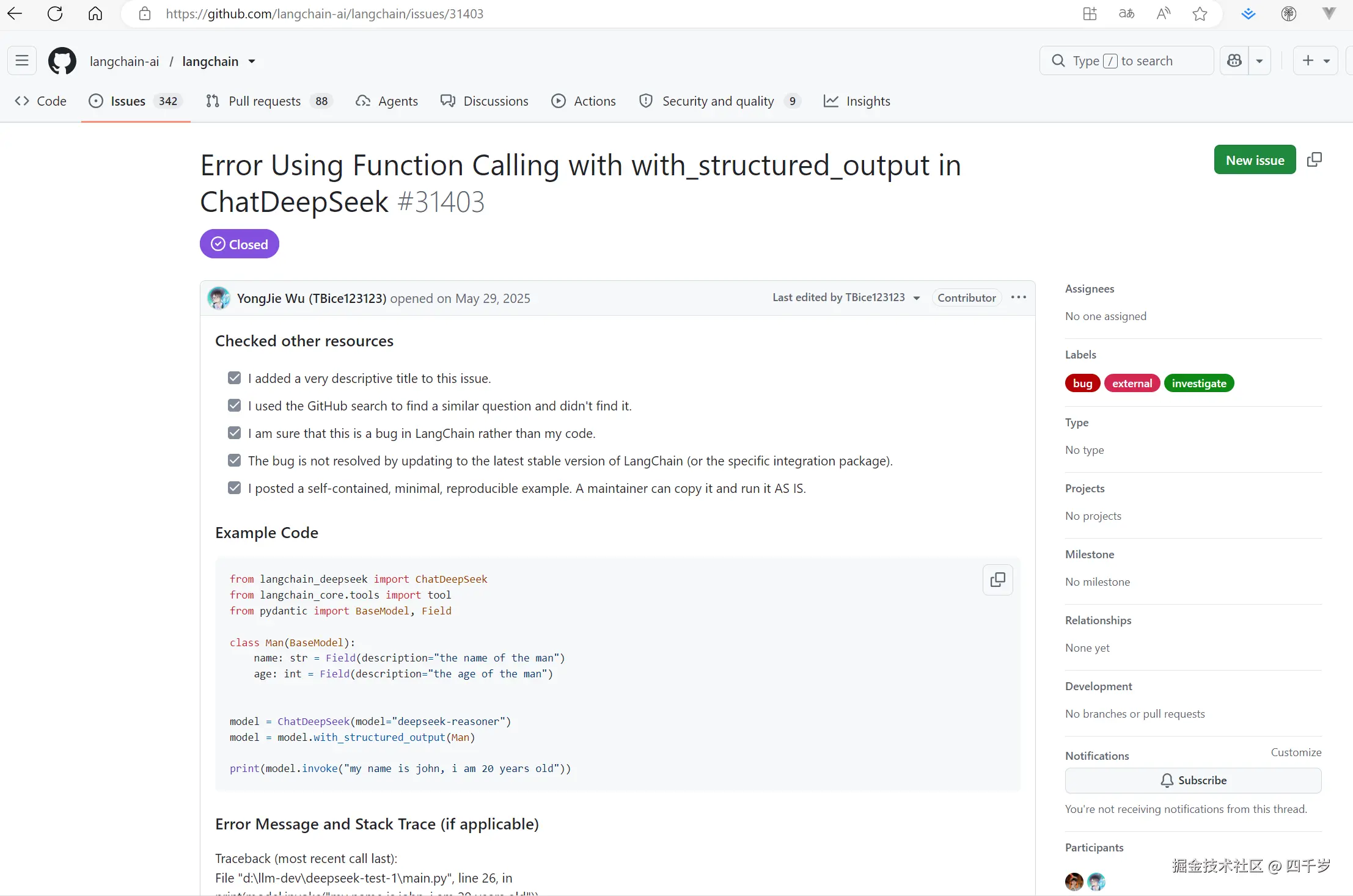The width and height of the screenshot is (1353, 896).
Task: Open YongJie Wu (TBice123123) profile link
Action: point(312,298)
